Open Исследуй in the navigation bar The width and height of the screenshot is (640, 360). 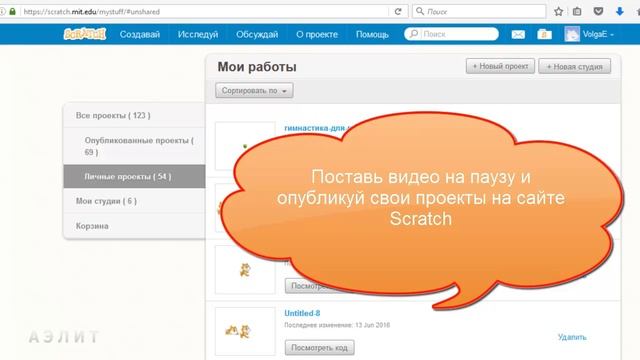pyautogui.click(x=198, y=34)
